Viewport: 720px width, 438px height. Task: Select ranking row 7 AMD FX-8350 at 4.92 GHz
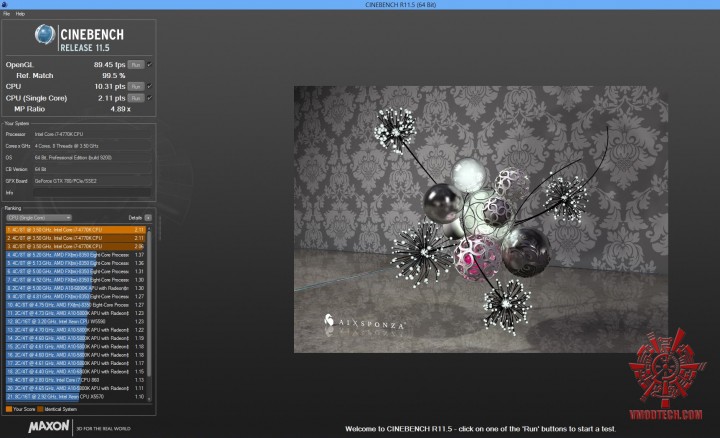tap(76, 280)
